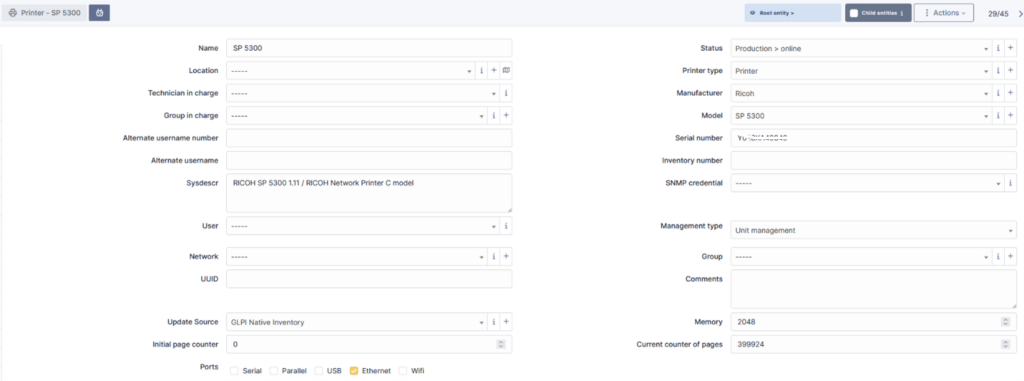Add new Printer type with plus icon
Image resolution: width=1024 pixels, height=381 pixels.
click(1010, 71)
